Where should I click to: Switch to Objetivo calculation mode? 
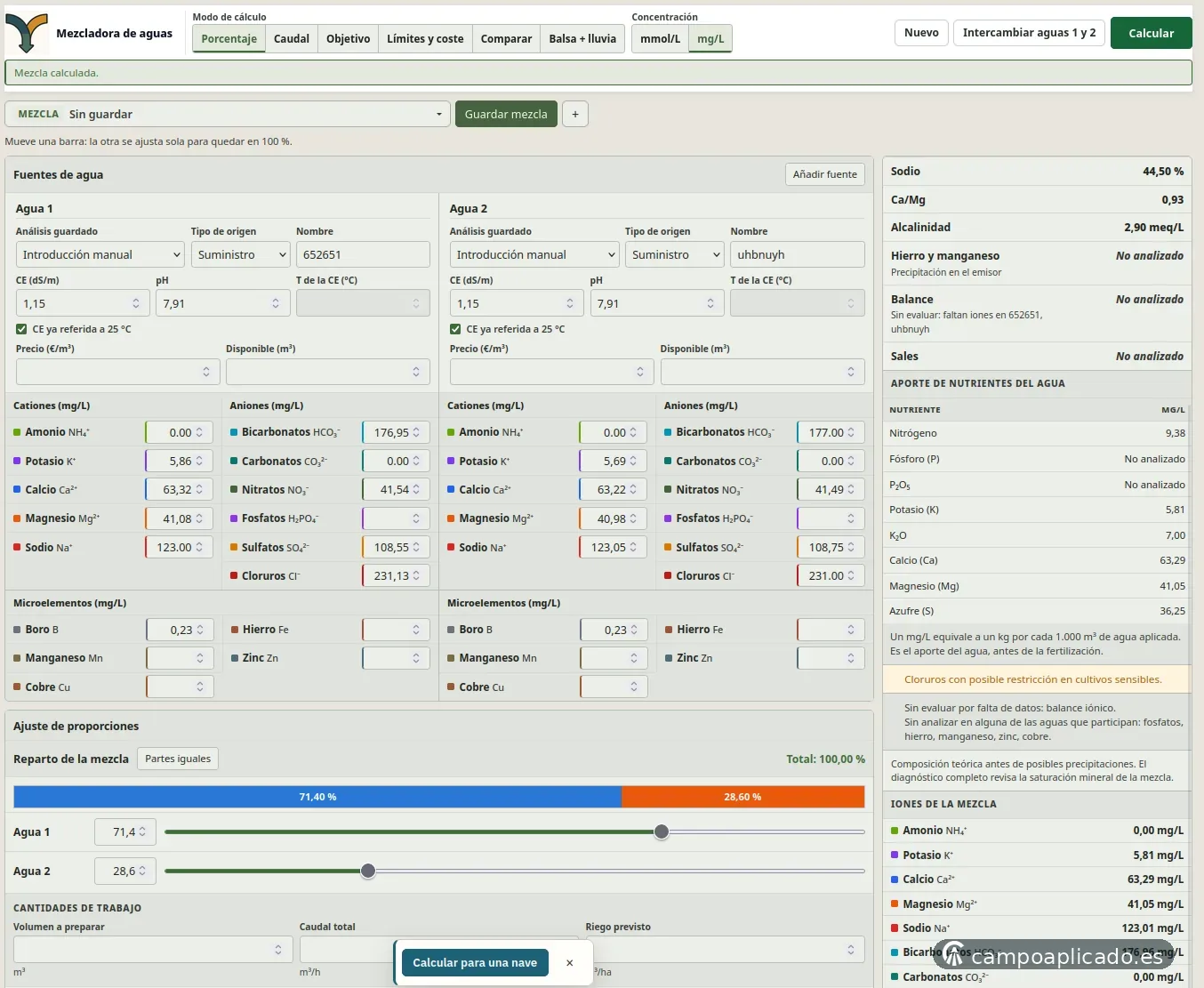coord(349,38)
